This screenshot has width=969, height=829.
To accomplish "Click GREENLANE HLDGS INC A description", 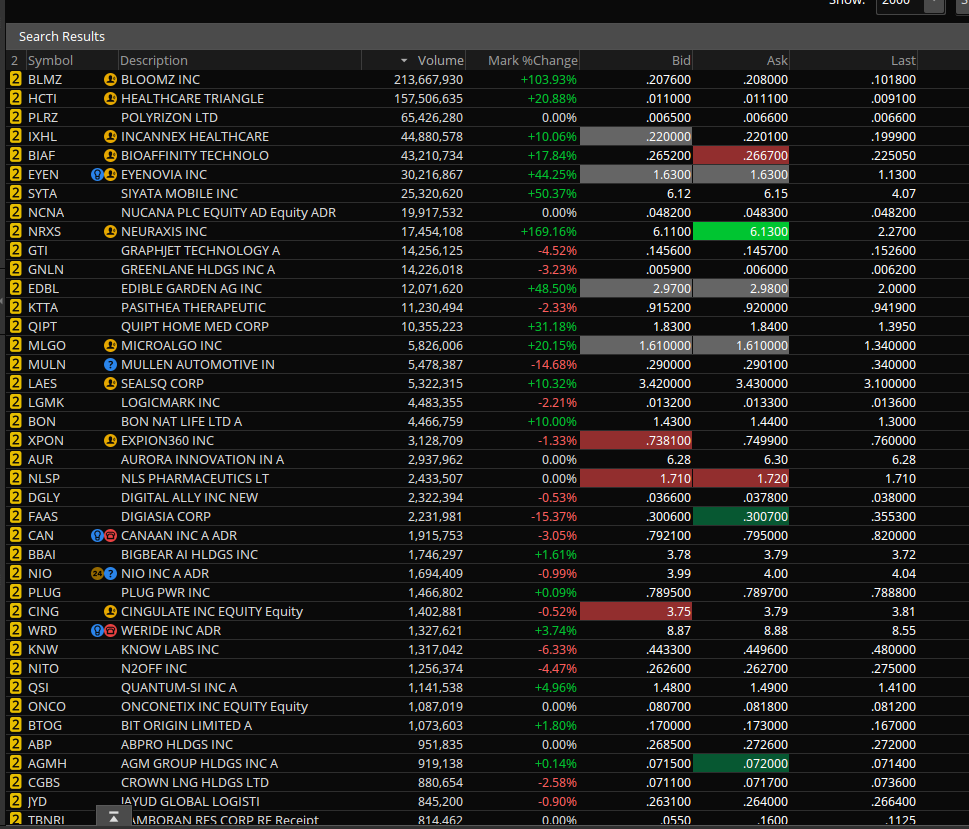I will (x=198, y=270).
